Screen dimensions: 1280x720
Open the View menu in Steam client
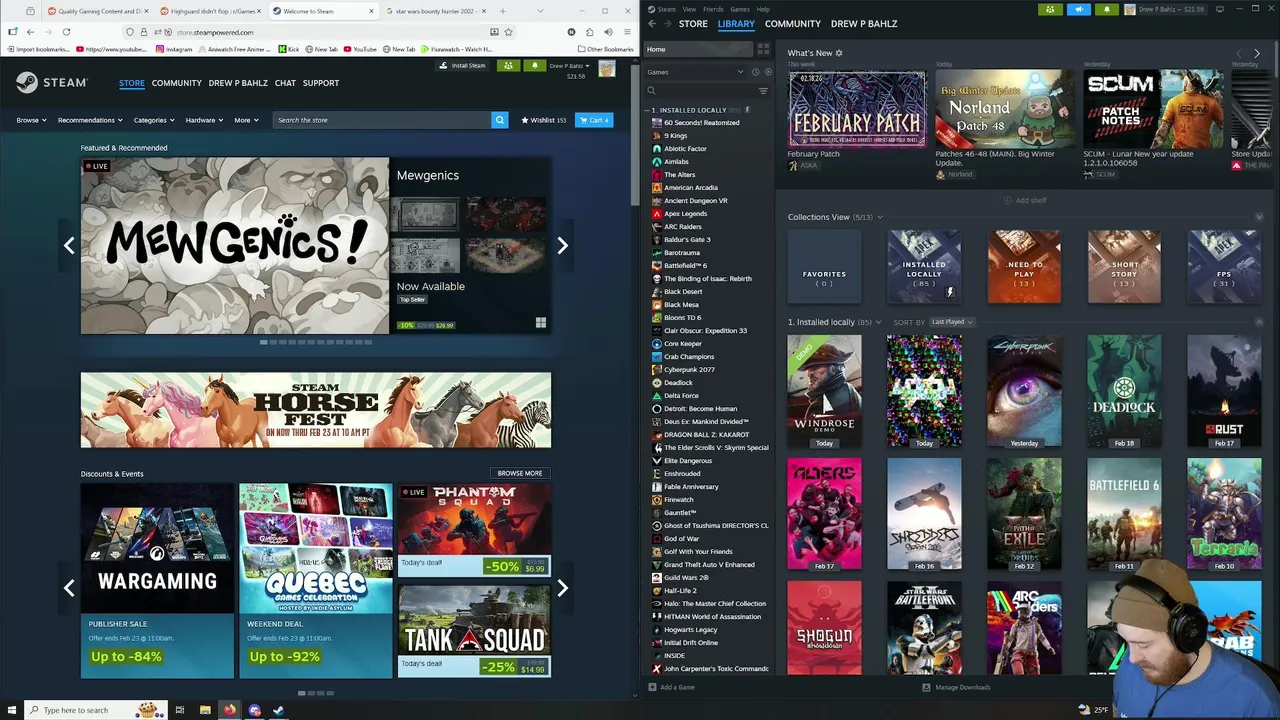(689, 9)
